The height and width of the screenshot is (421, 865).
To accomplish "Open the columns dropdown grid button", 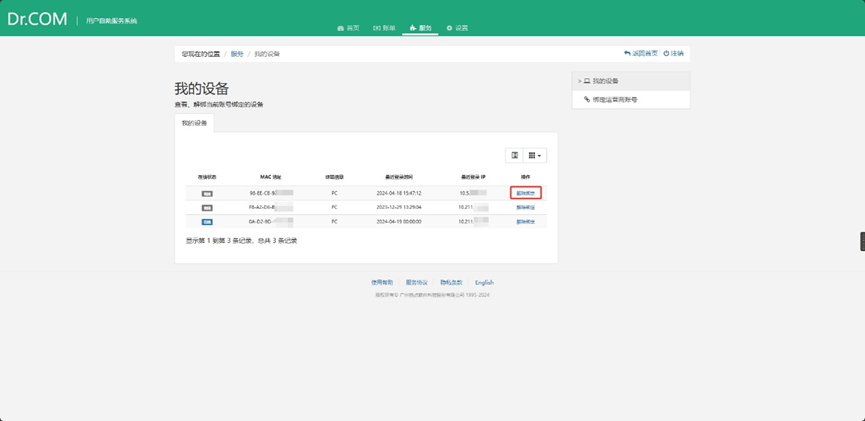I will [x=535, y=155].
